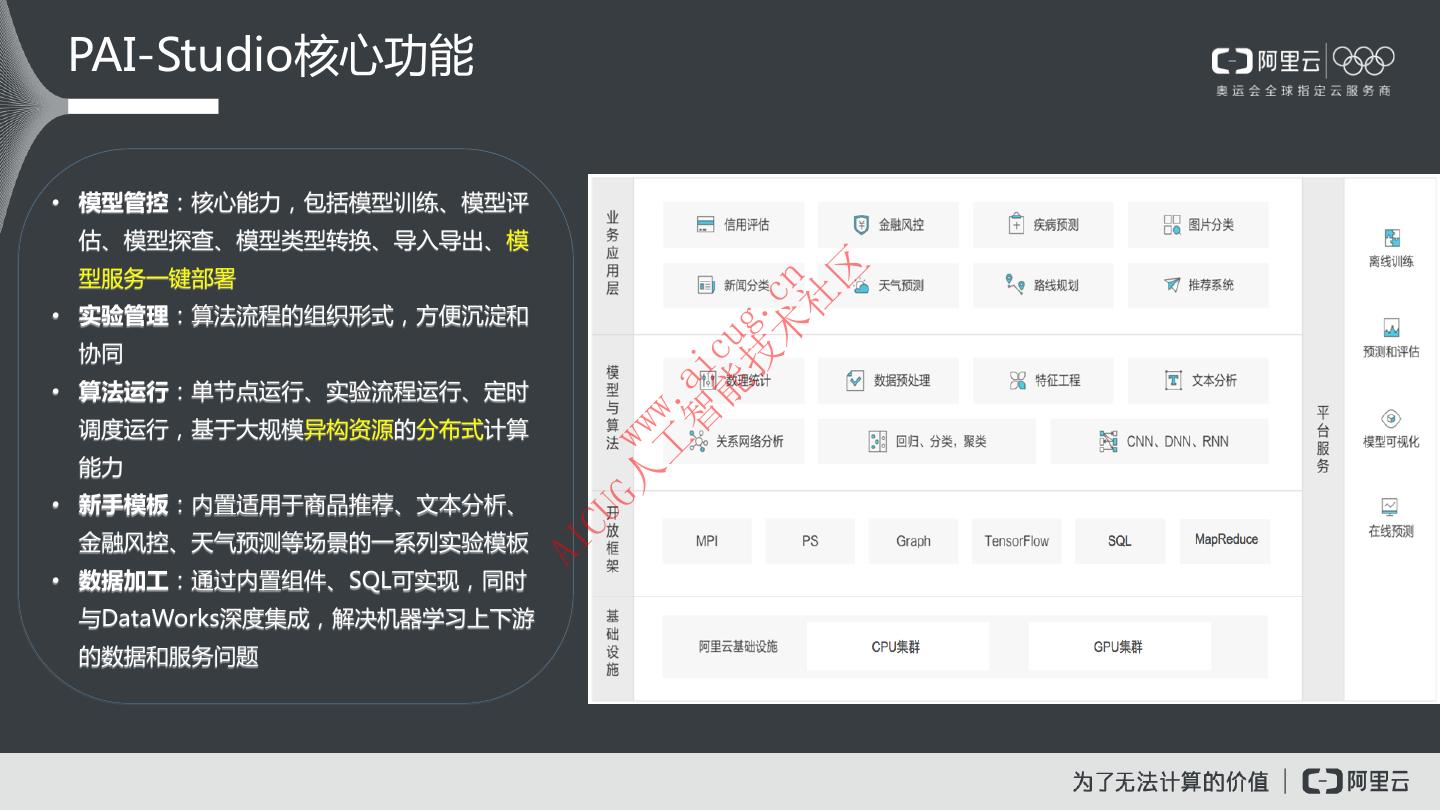Click the 数据预处理 checkmark icon
This screenshot has width=1440, height=810.
click(x=855, y=380)
